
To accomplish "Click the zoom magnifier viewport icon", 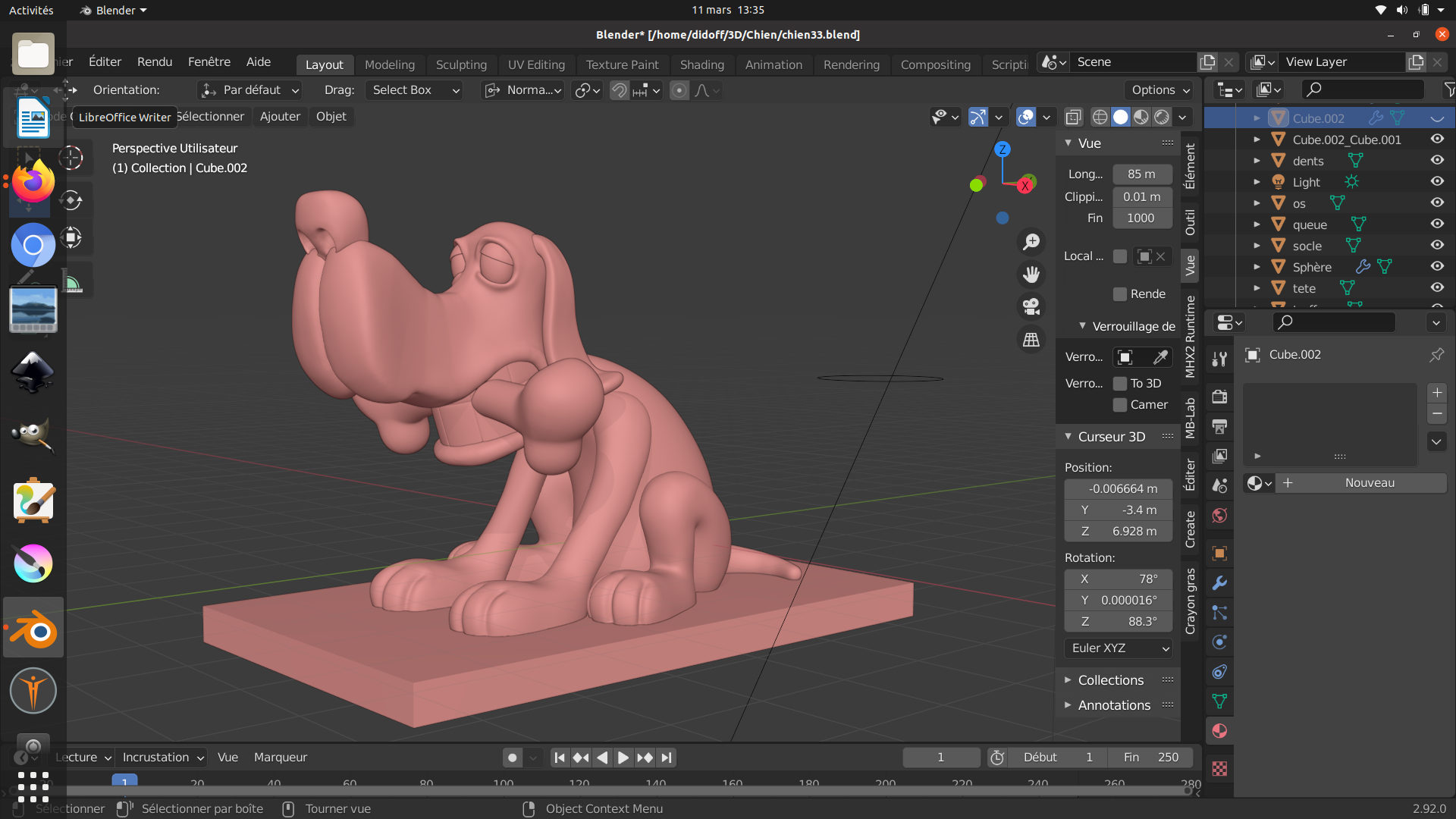I will click(1031, 242).
